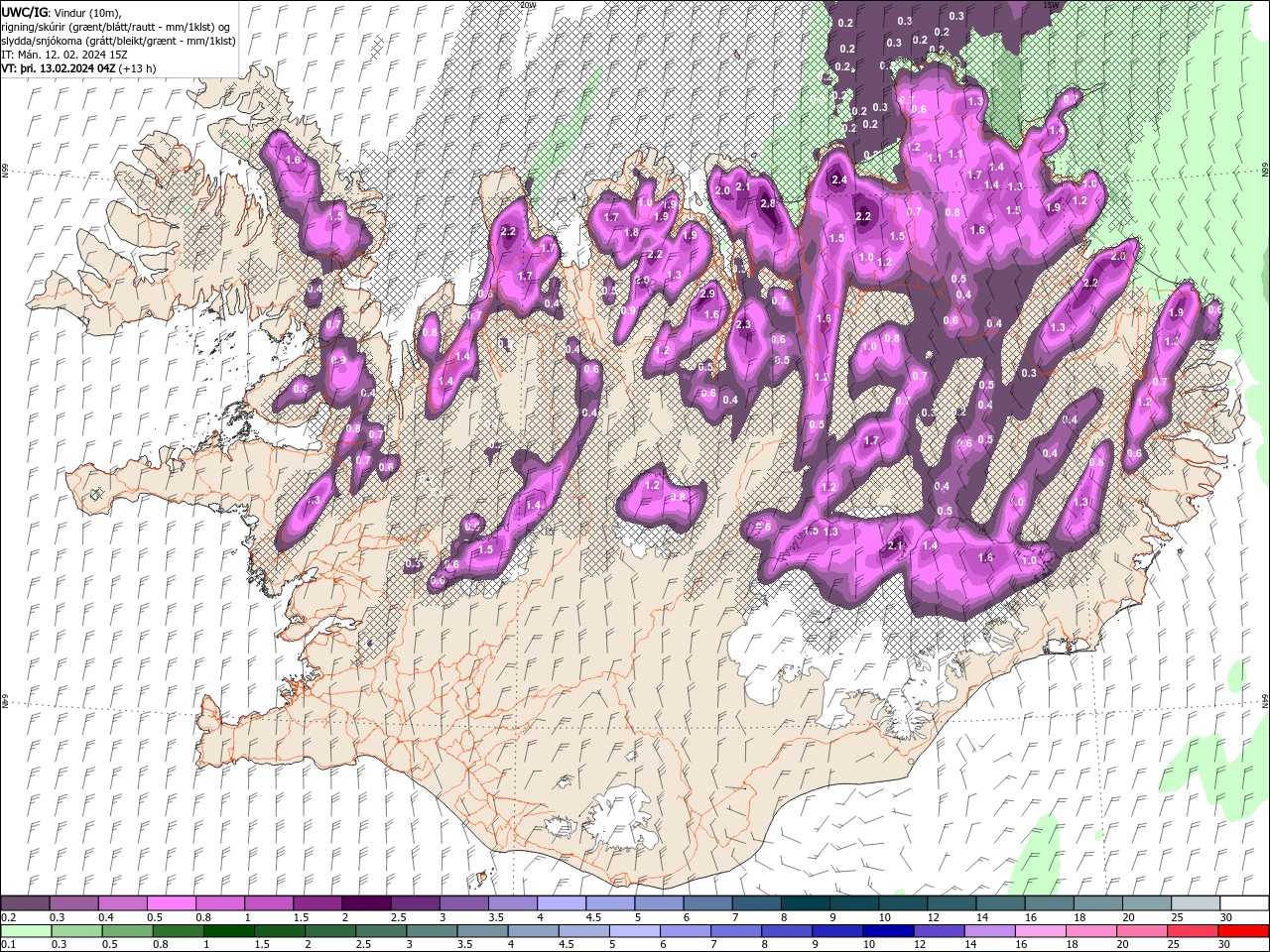Click the 2.4 precipitation value on the map
1270x952 pixels.
839,179
